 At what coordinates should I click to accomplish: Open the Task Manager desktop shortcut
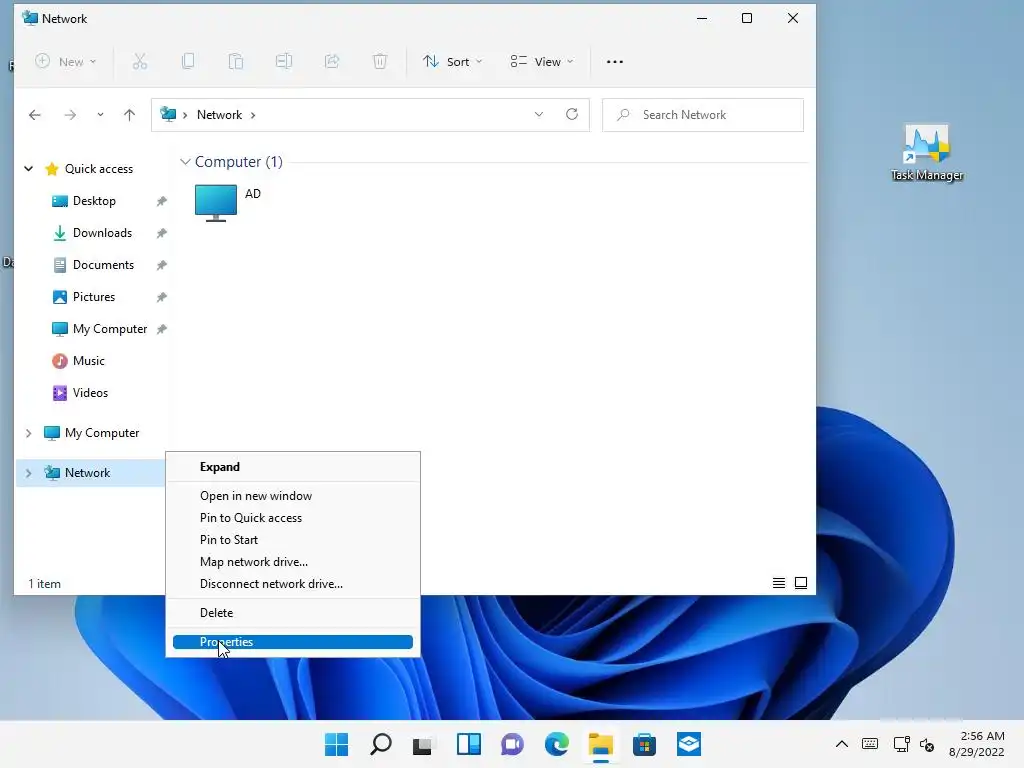point(927,153)
